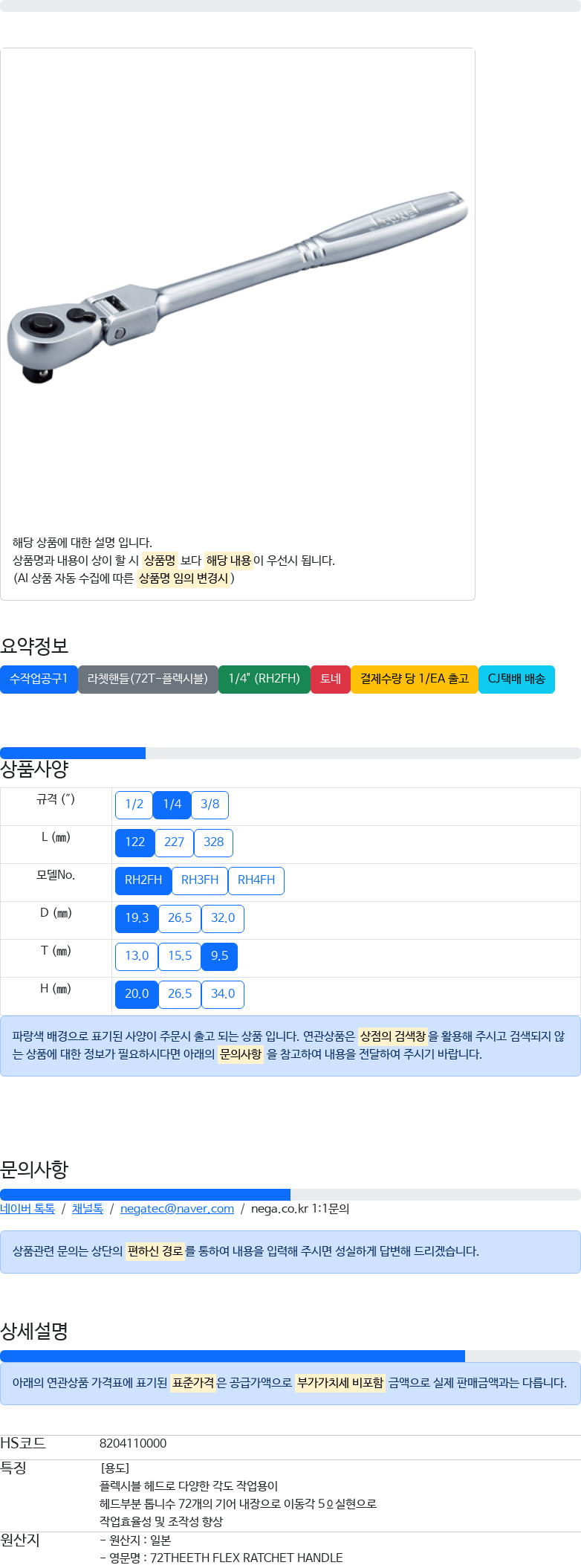Image resolution: width=581 pixels, height=1568 pixels.
Task: Select the 3/8 size option
Action: (x=210, y=804)
